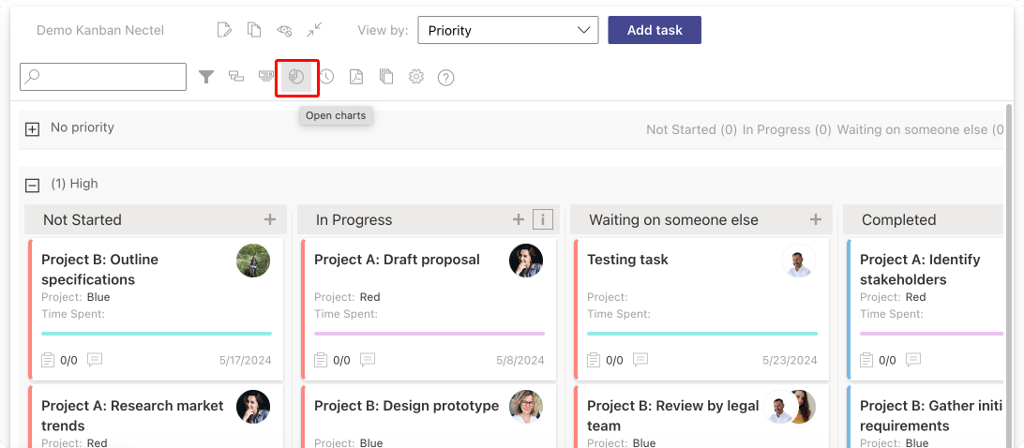Open the Project A: Draft proposal card title

397,259
